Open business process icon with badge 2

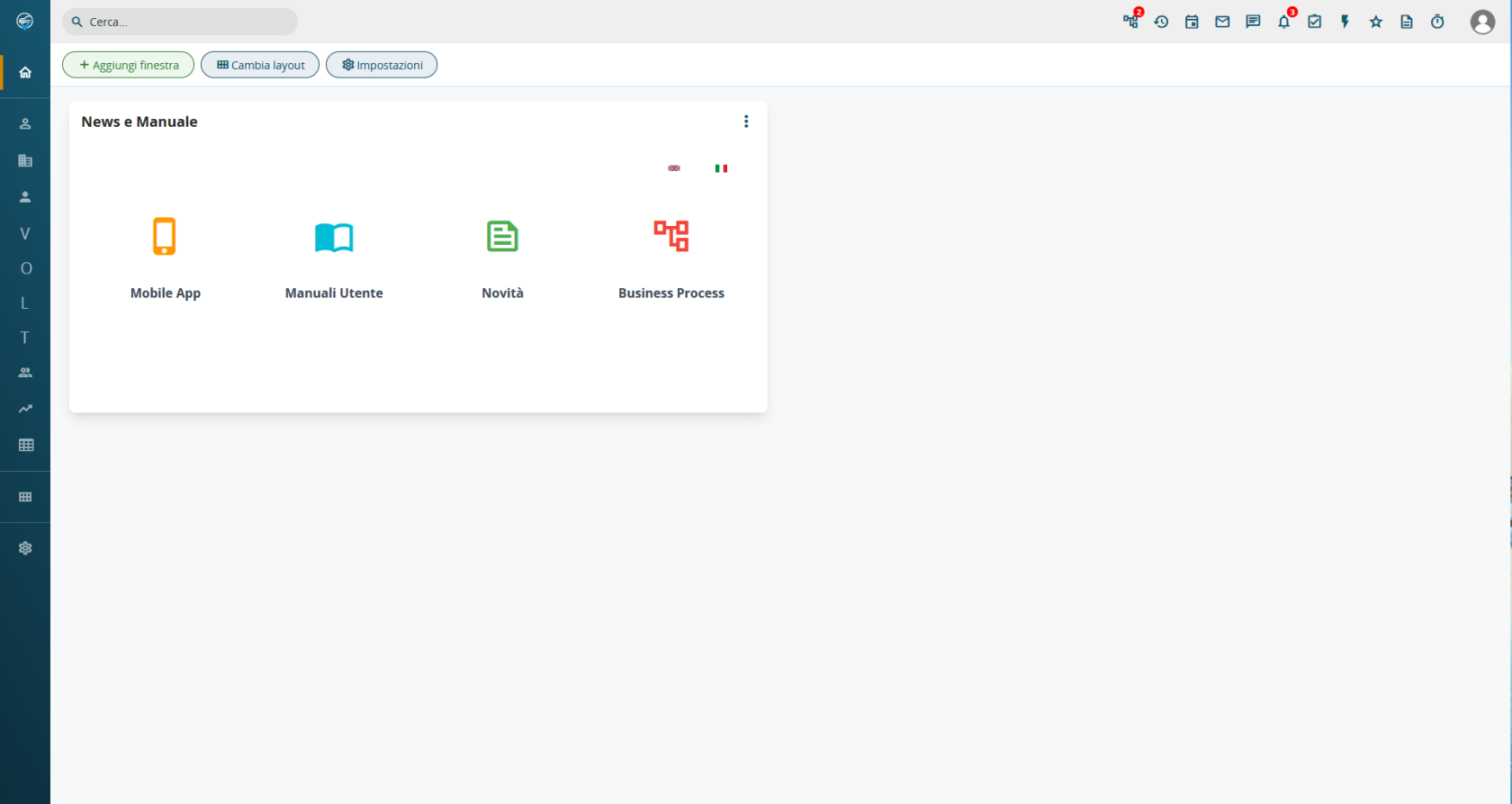click(x=1131, y=21)
